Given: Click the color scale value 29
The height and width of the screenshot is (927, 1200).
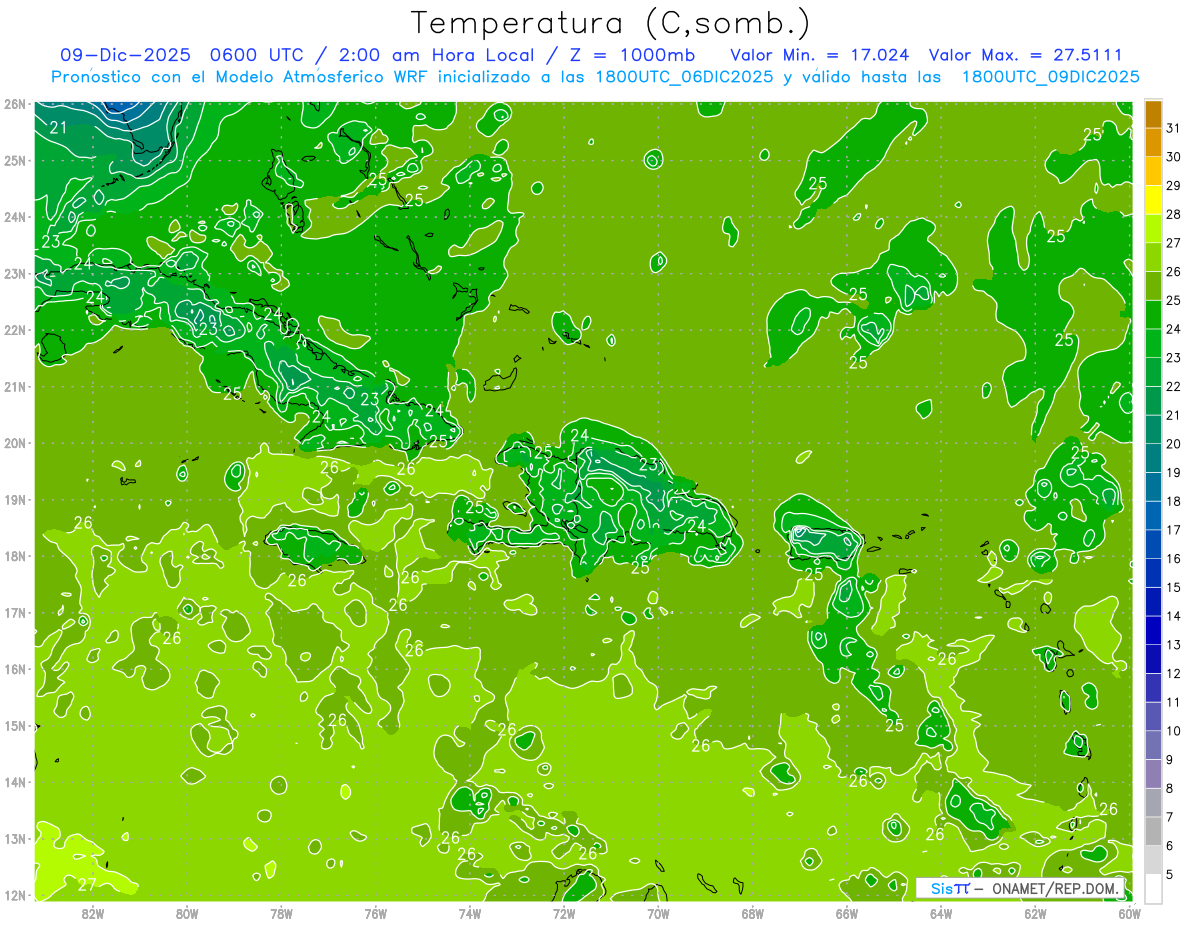Looking at the screenshot, I should [x=1174, y=185].
